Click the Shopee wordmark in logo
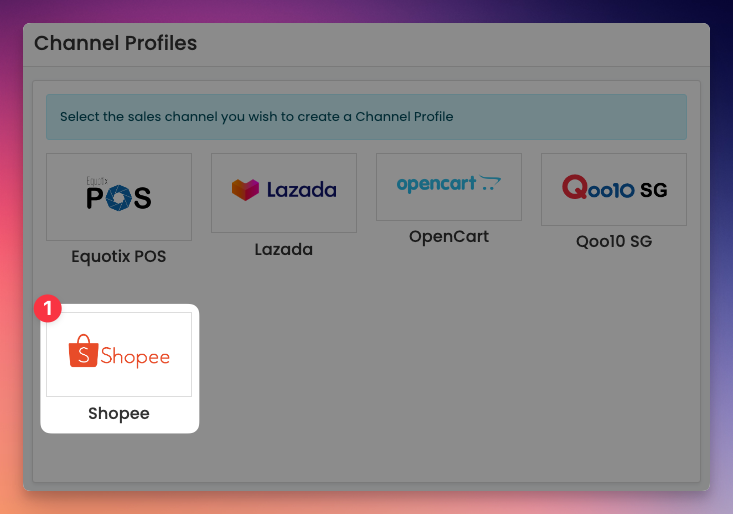This screenshot has width=733, height=514. pyautogui.click(x=136, y=356)
